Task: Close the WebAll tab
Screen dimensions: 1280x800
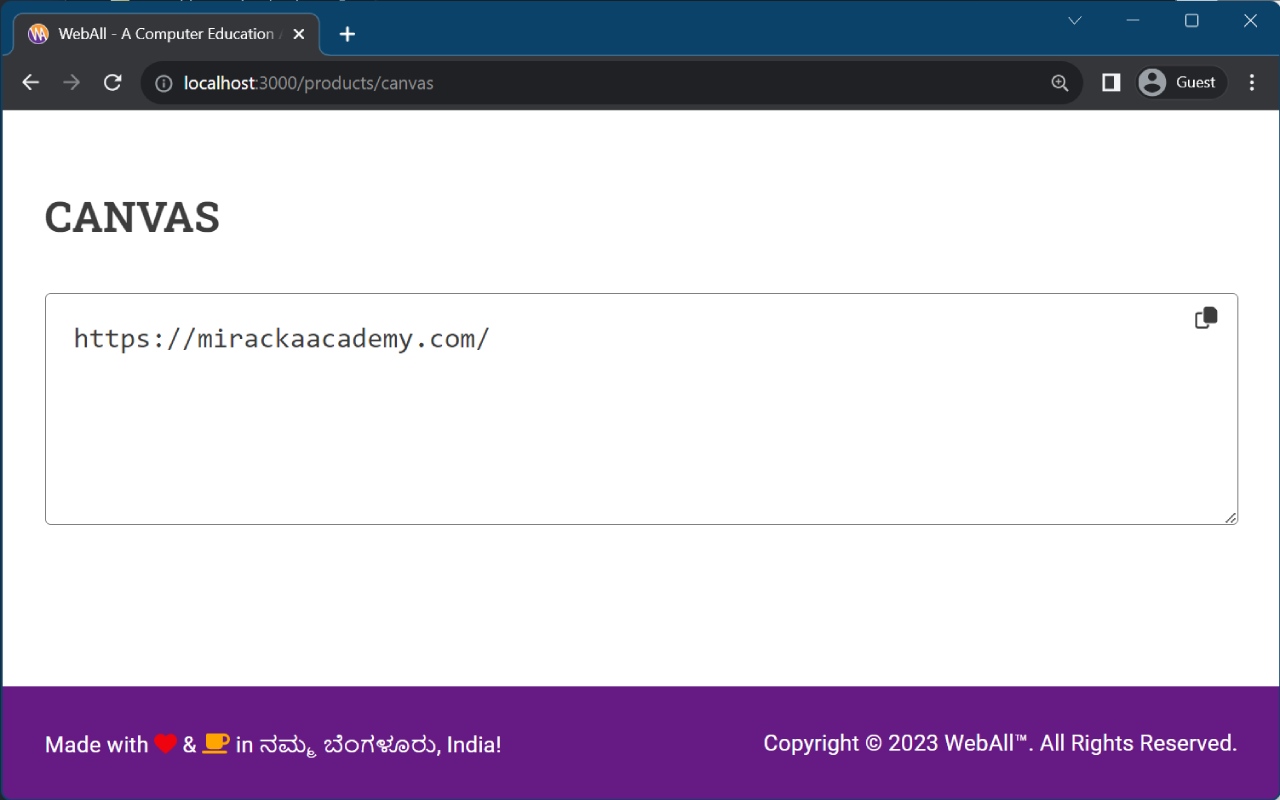Action: coord(299,34)
